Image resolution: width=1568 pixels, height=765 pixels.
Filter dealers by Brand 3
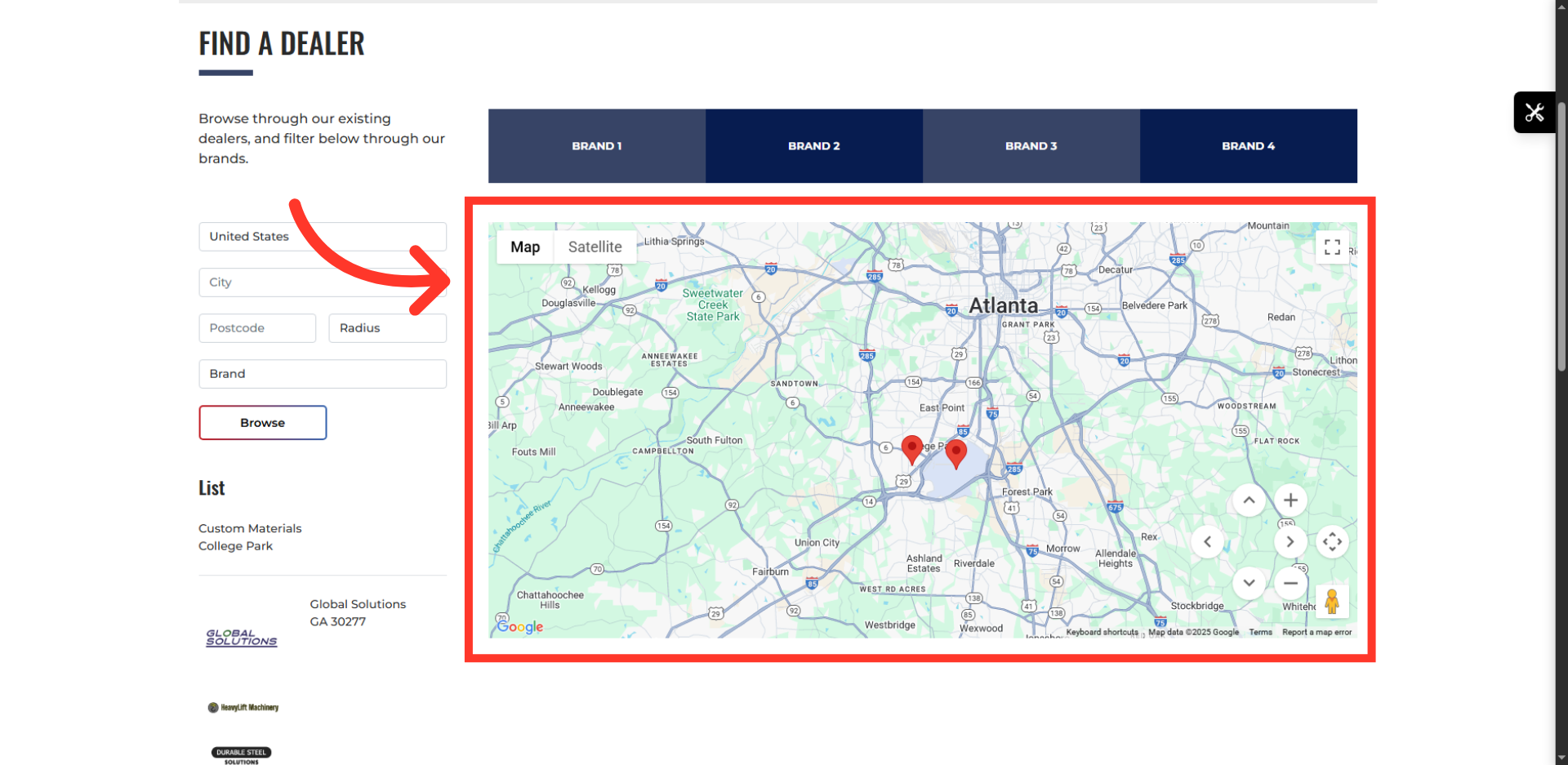click(1031, 146)
